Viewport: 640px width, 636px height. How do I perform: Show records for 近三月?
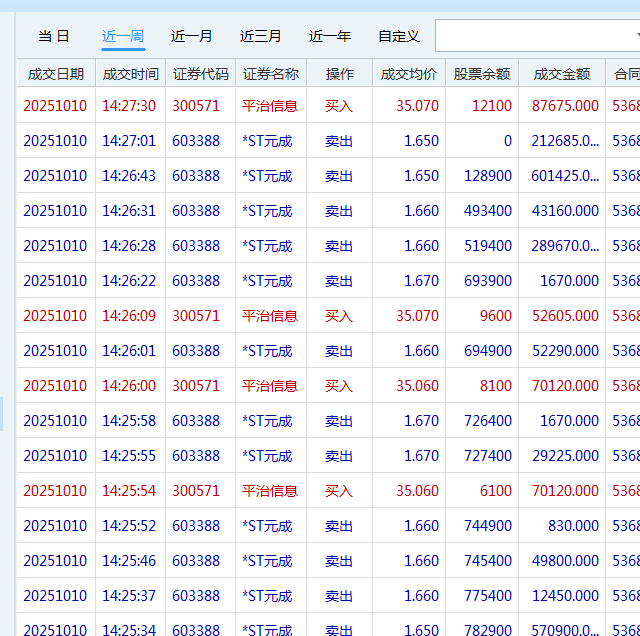point(261,36)
